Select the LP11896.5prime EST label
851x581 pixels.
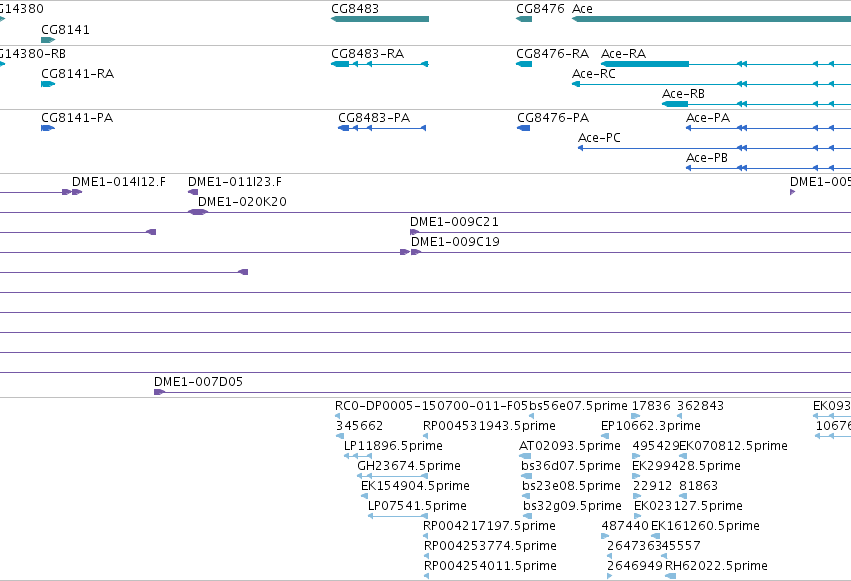393,446
